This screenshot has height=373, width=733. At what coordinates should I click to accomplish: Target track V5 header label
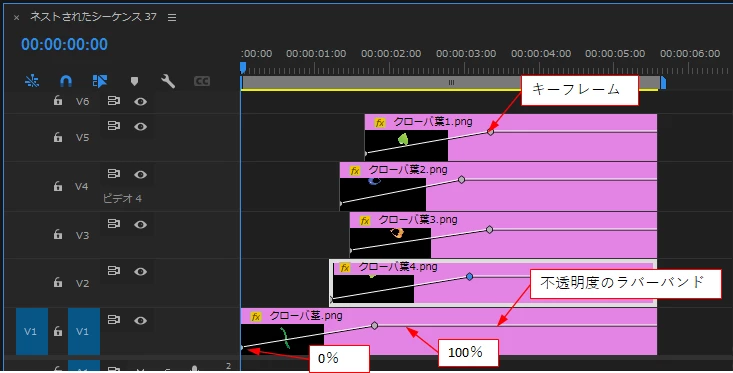click(x=82, y=137)
